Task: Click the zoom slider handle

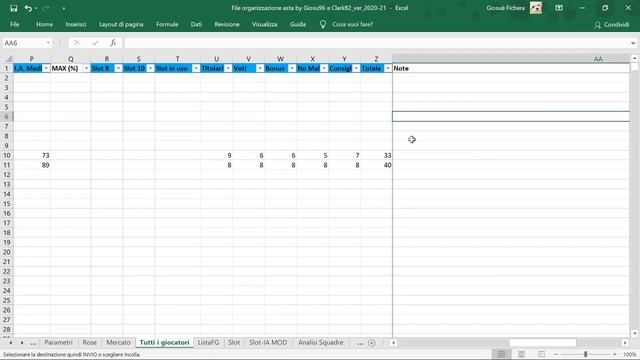Action: [585, 354]
